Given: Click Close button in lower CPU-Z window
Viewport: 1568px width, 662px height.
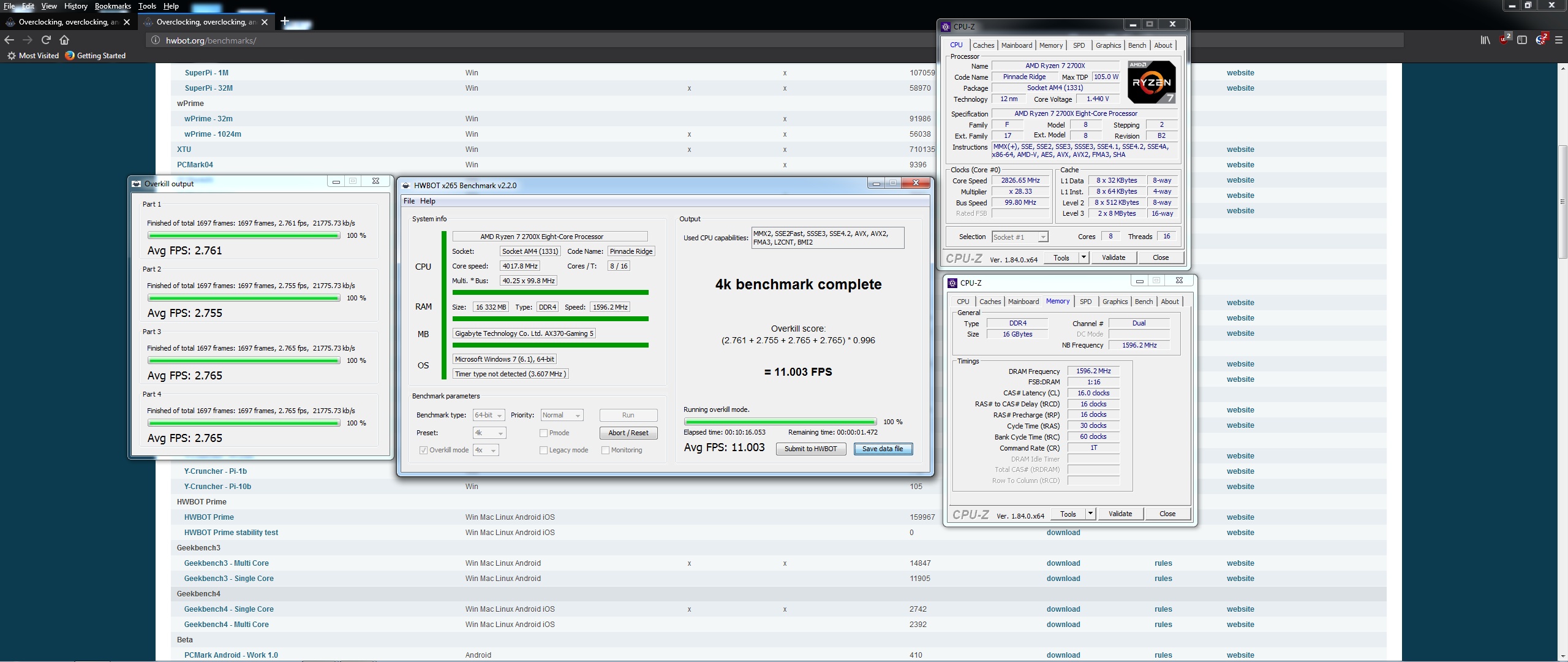Looking at the screenshot, I should point(1167,514).
